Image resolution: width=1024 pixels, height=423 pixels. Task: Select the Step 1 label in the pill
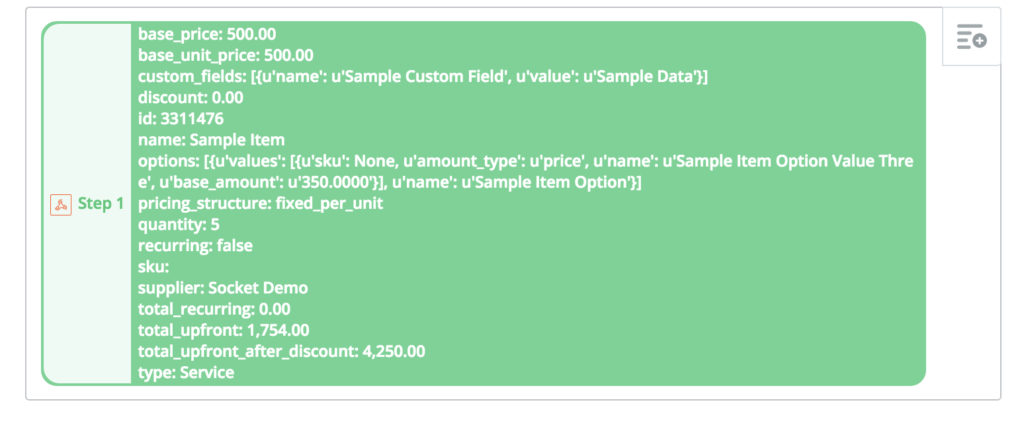point(101,204)
